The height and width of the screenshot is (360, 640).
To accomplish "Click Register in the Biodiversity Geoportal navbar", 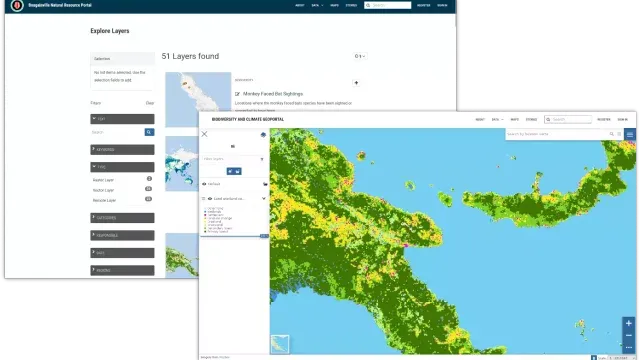I will click(x=604, y=120).
